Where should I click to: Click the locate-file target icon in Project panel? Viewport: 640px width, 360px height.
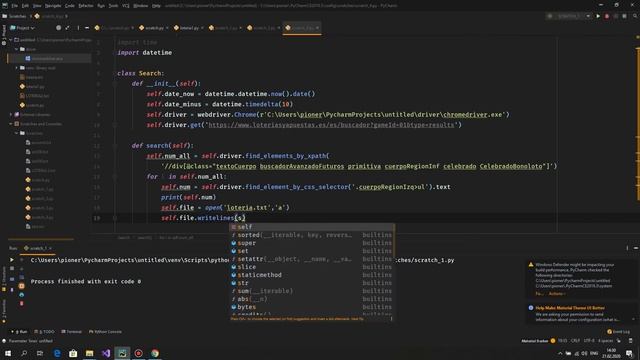click(58, 28)
